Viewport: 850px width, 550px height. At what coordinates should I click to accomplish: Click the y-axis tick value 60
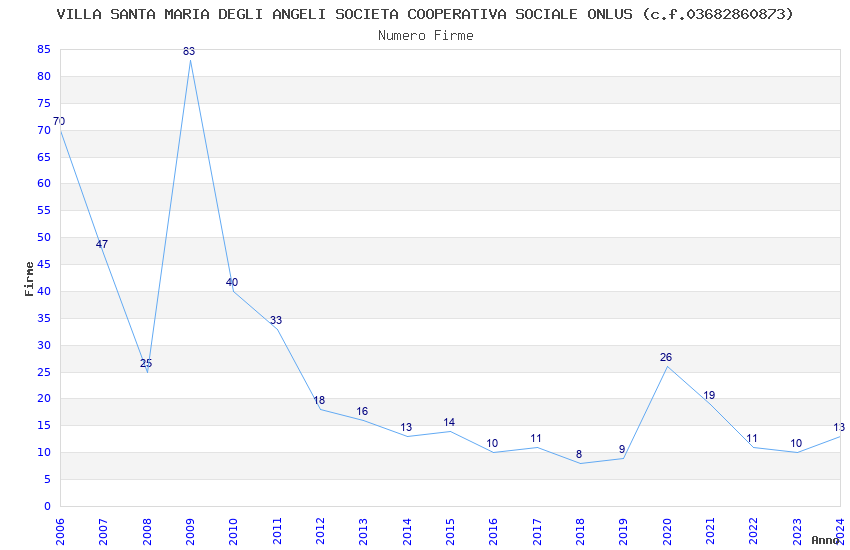44,183
